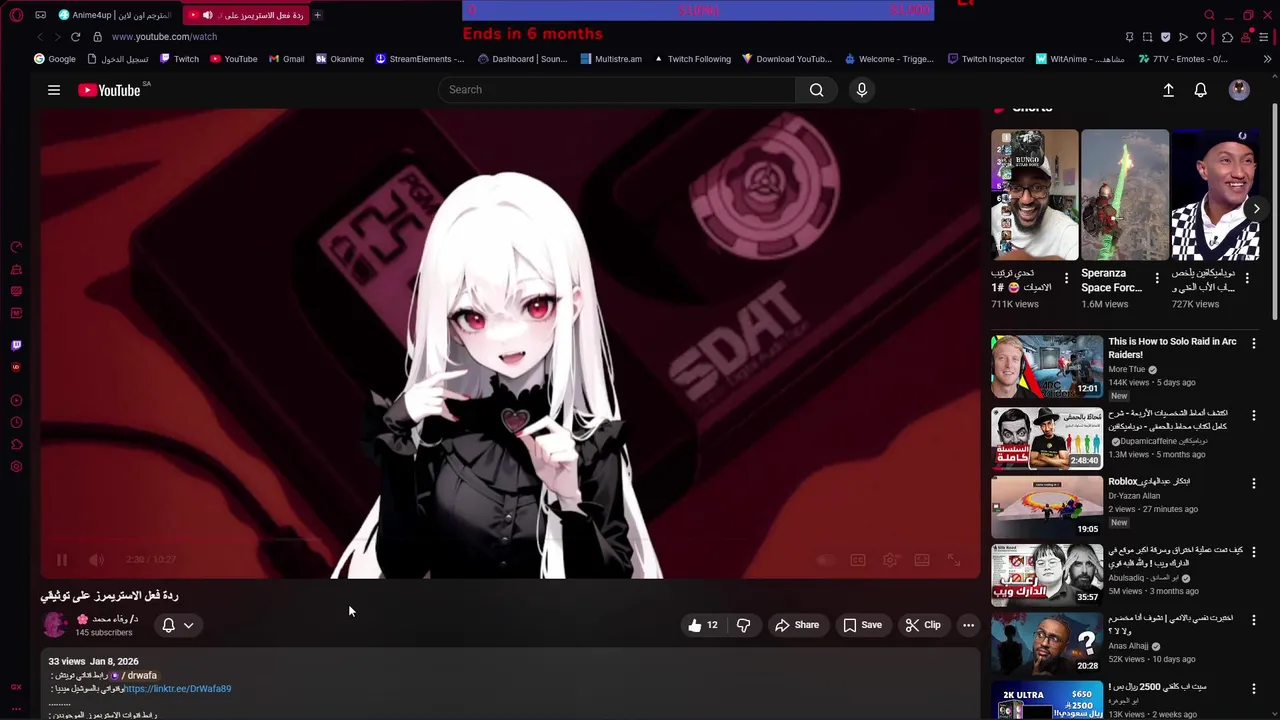Open the Twitch icon in Opera sidebar
The image size is (1280, 720).
[16, 345]
